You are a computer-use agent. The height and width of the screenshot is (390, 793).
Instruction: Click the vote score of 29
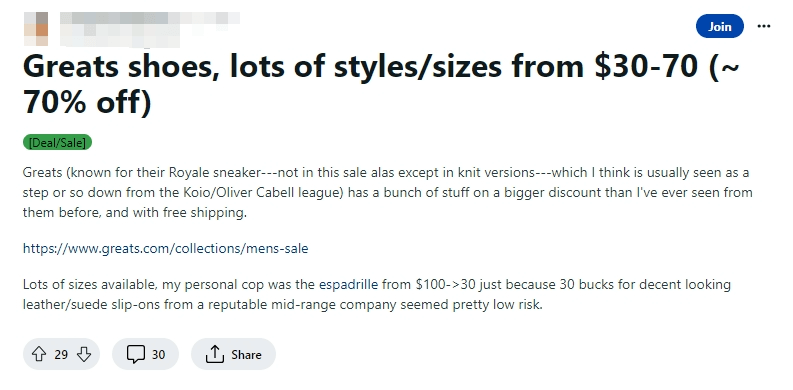click(61, 355)
